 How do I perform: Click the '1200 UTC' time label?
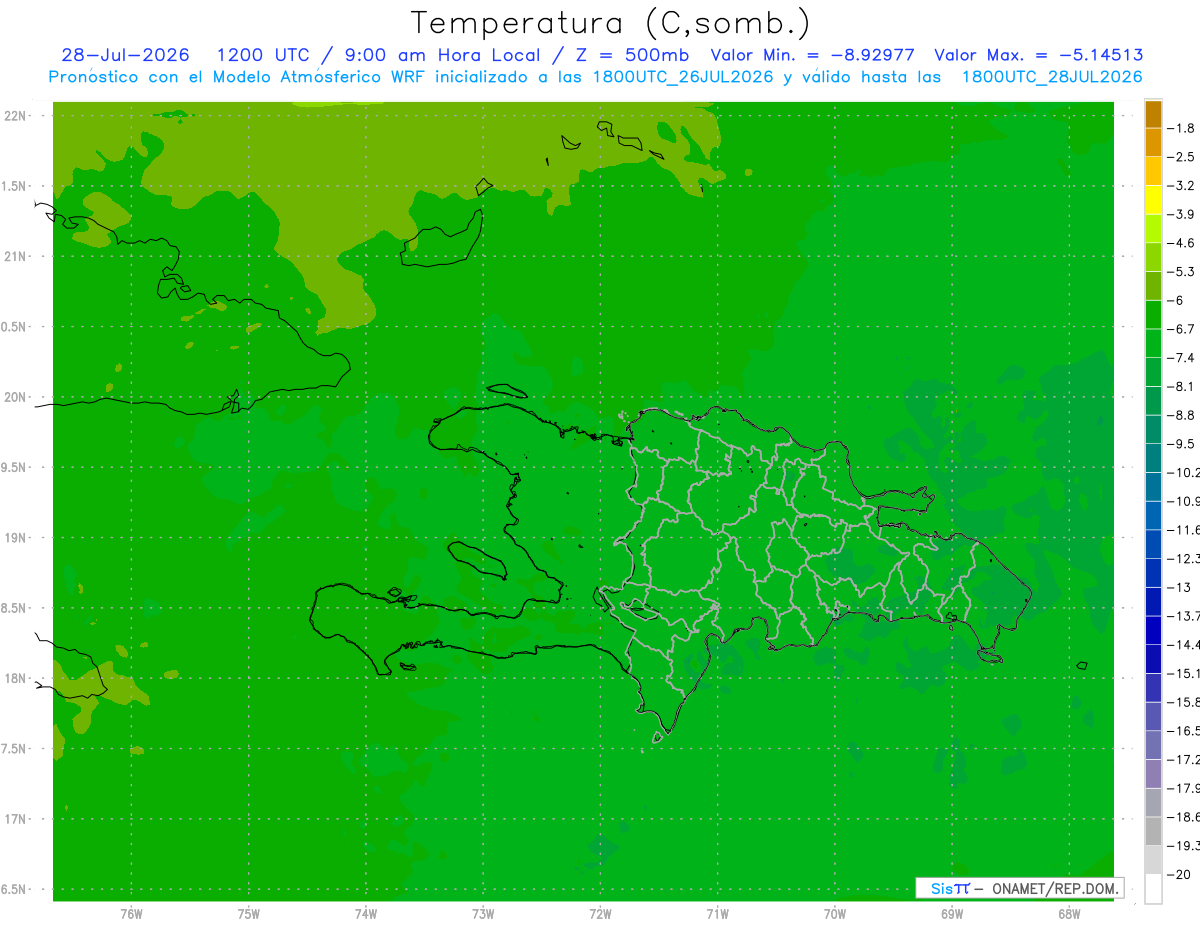[x=263, y=55]
